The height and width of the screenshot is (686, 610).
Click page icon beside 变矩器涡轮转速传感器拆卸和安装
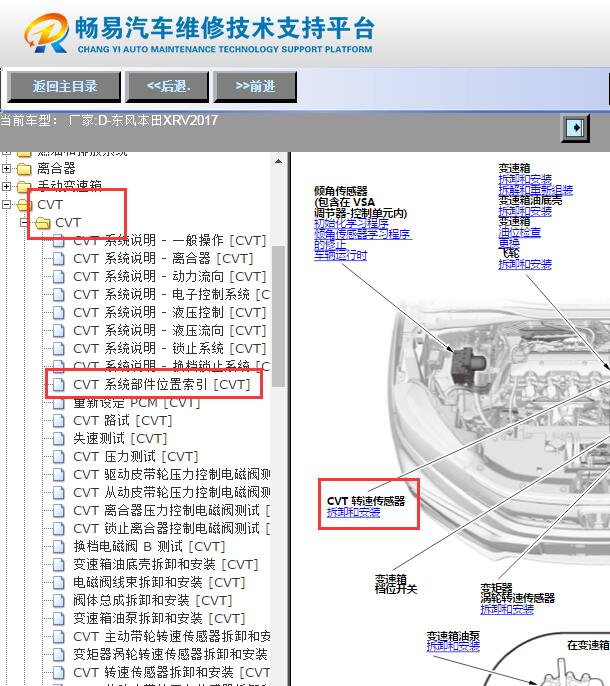[58, 654]
